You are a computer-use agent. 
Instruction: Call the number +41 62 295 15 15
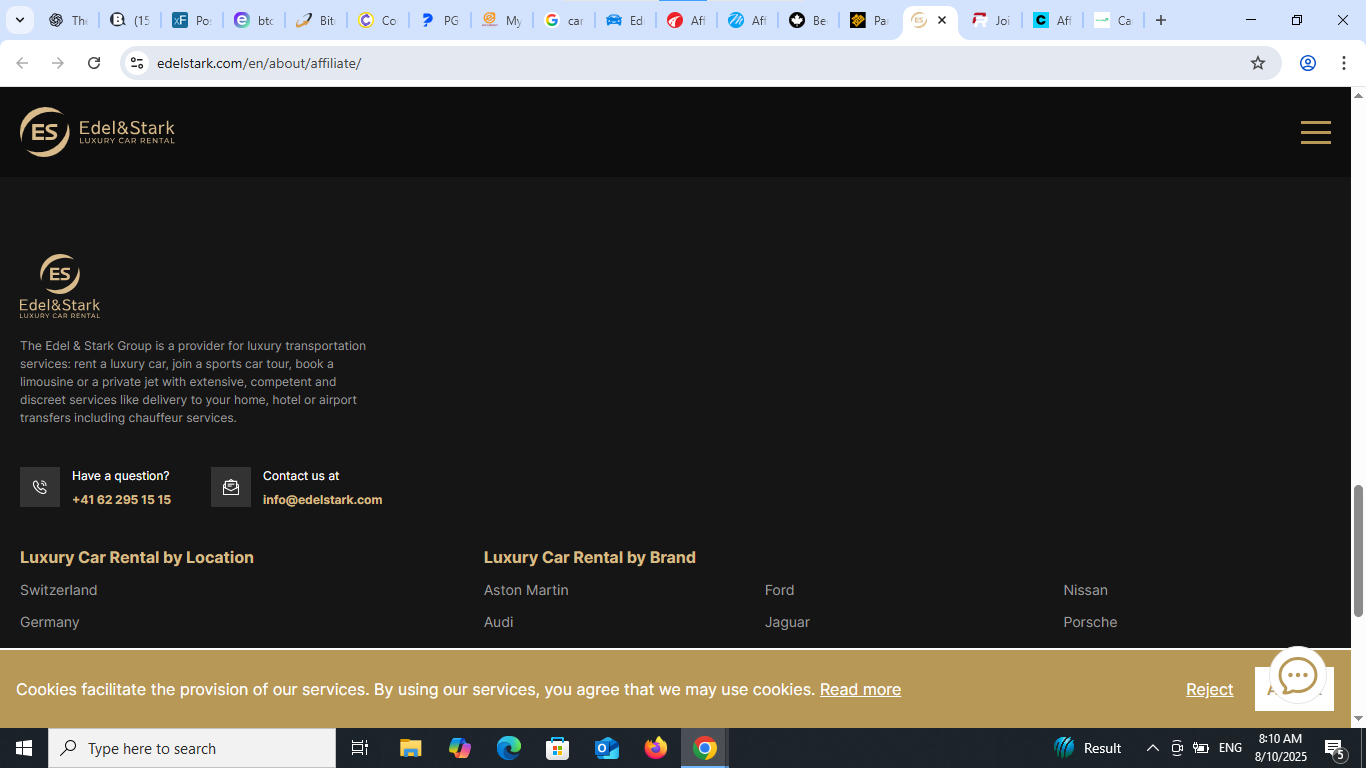pyautogui.click(x=121, y=500)
